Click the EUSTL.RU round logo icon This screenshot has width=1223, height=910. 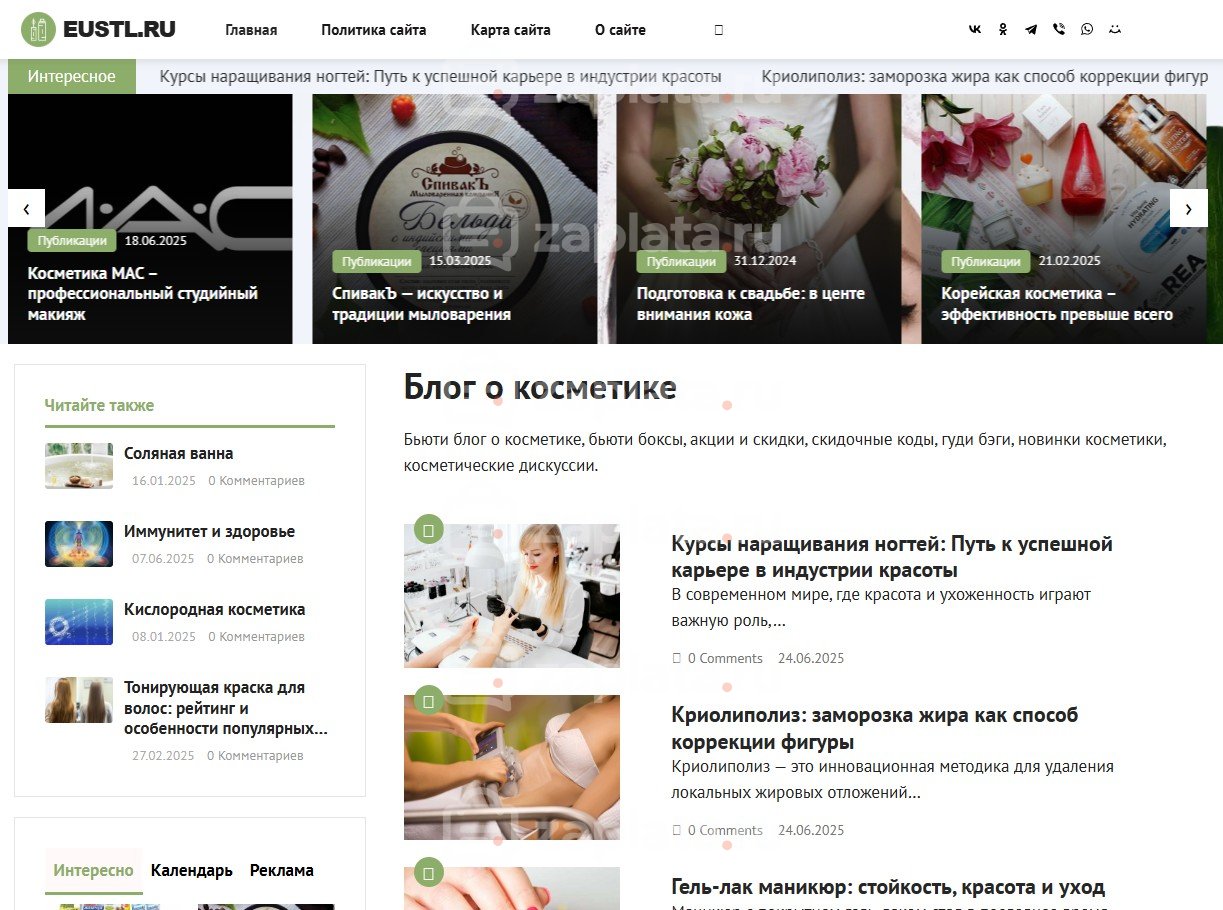[38, 30]
